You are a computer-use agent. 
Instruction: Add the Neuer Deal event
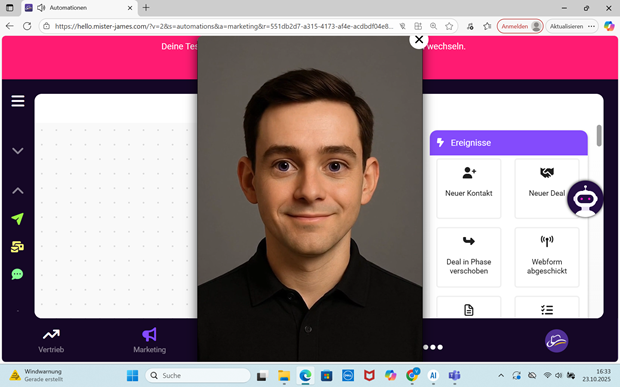(547, 189)
